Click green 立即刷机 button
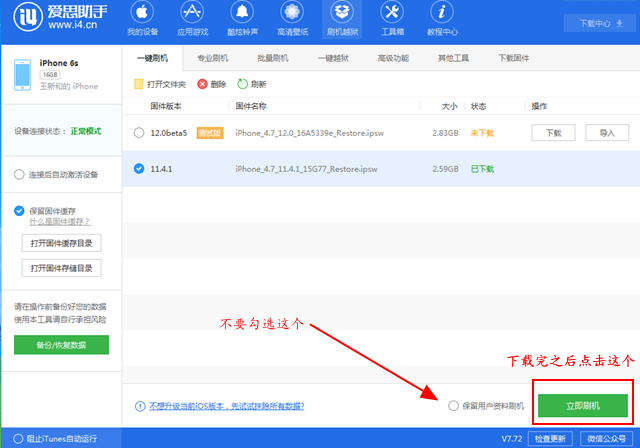Image resolution: width=640 pixels, height=448 pixels. 582,405
